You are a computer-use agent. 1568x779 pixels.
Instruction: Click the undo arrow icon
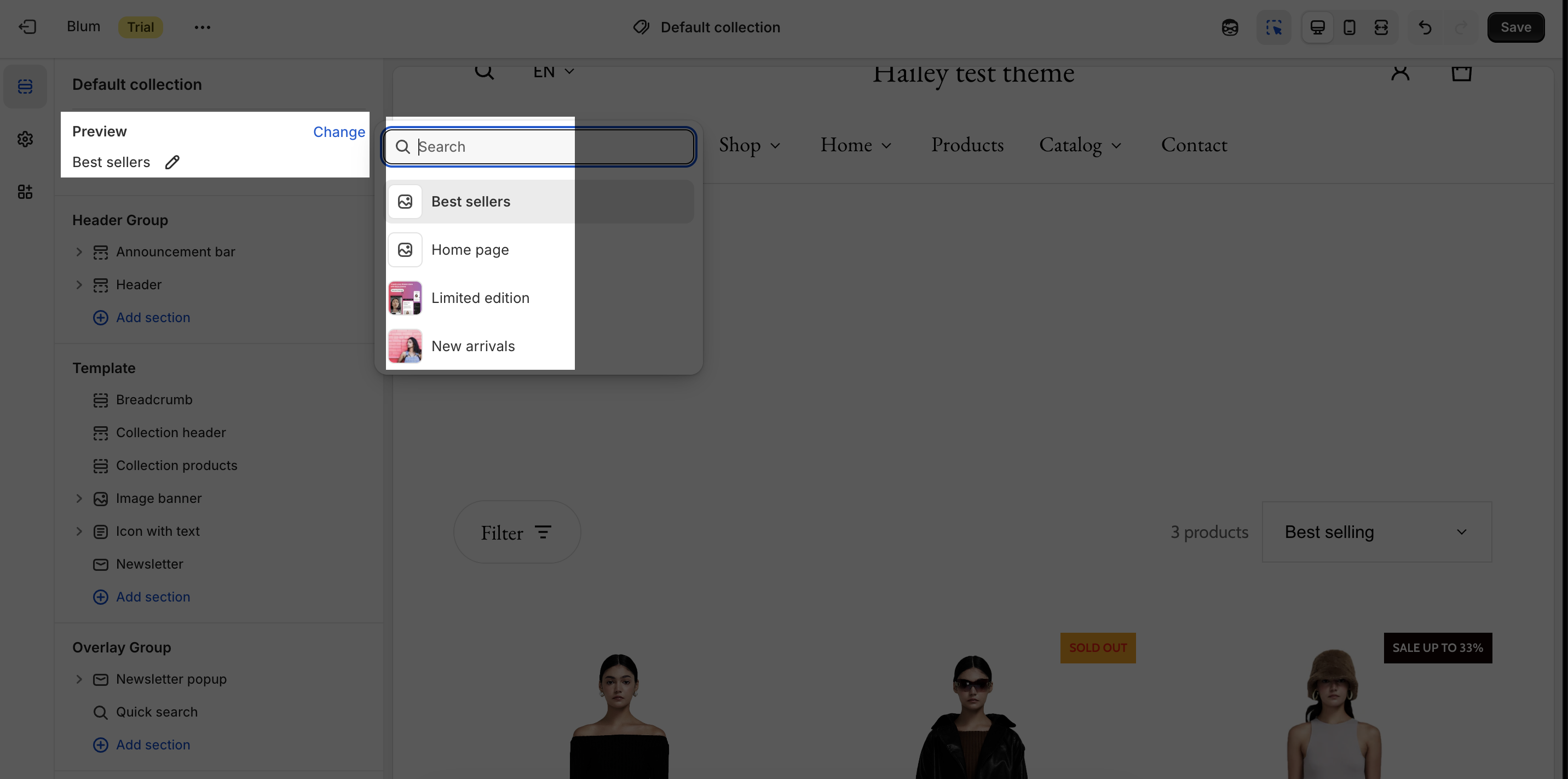[1425, 27]
